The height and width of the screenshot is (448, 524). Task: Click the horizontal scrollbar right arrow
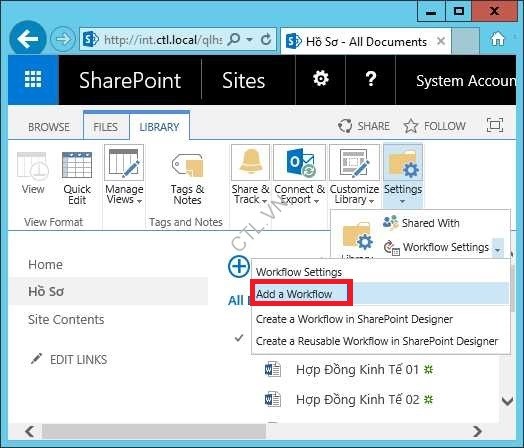click(x=477, y=431)
